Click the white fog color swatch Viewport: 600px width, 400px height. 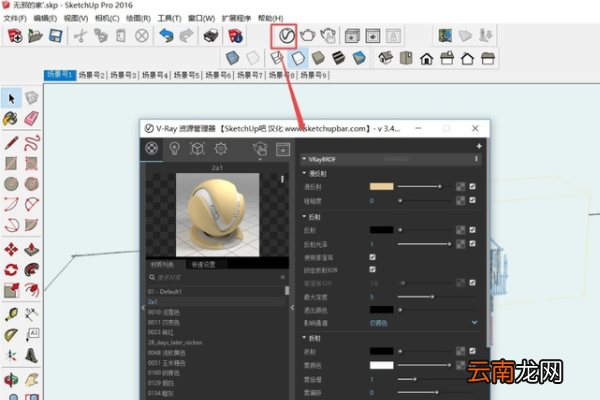pyautogui.click(x=382, y=365)
